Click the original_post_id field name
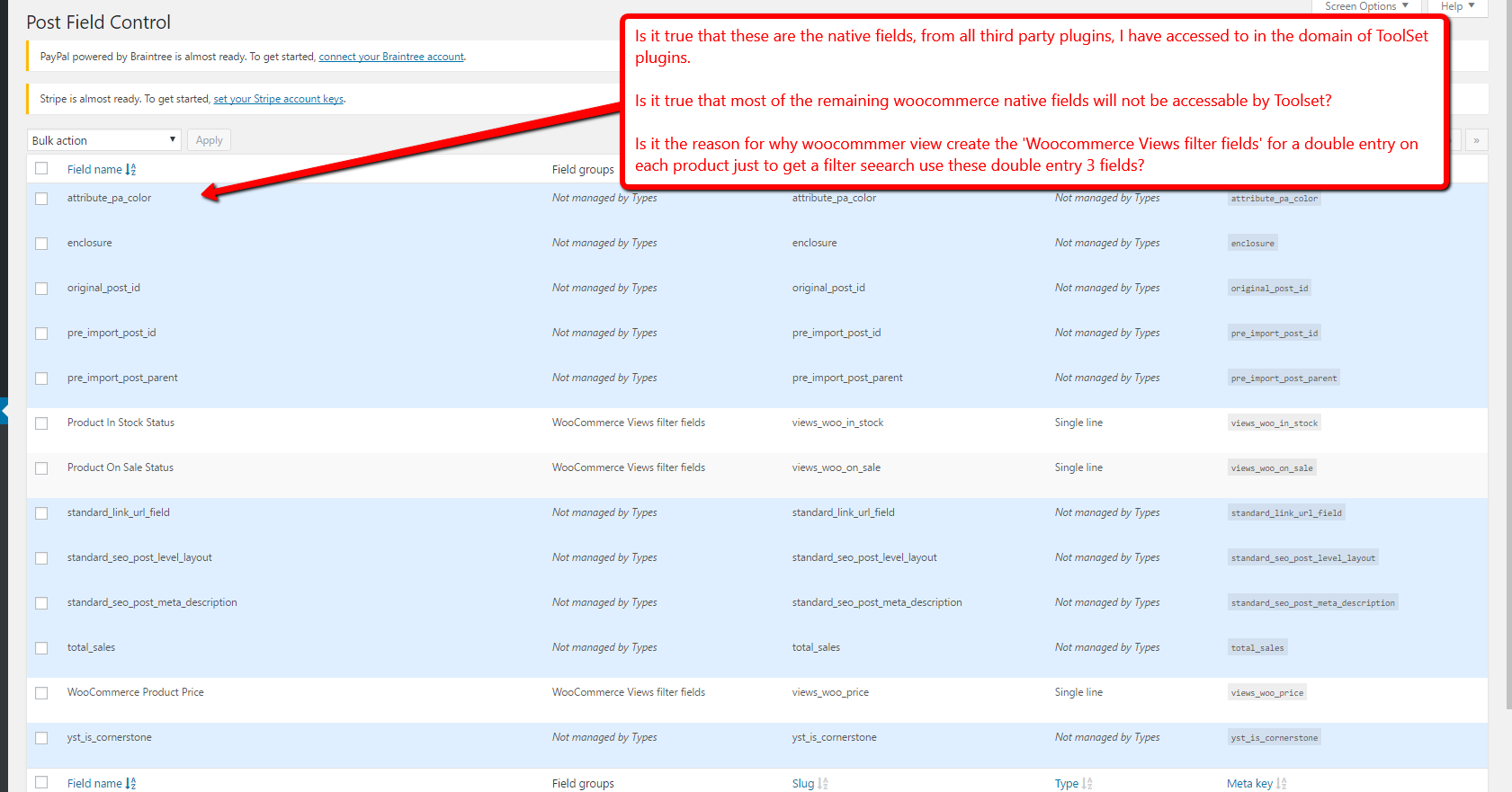The image size is (1512, 792). pos(103,288)
